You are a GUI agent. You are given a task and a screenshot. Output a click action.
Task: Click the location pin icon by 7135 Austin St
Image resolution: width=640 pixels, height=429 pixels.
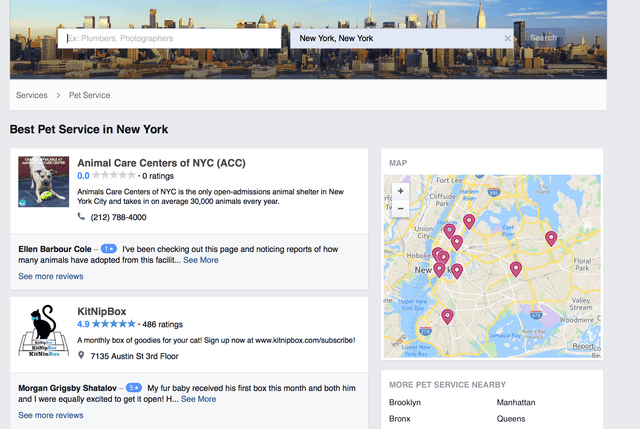[81, 355]
